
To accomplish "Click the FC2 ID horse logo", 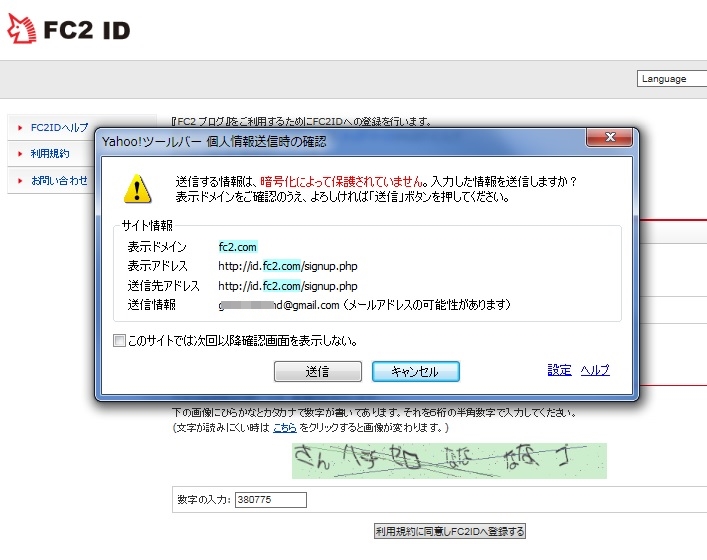I will click(x=21, y=29).
